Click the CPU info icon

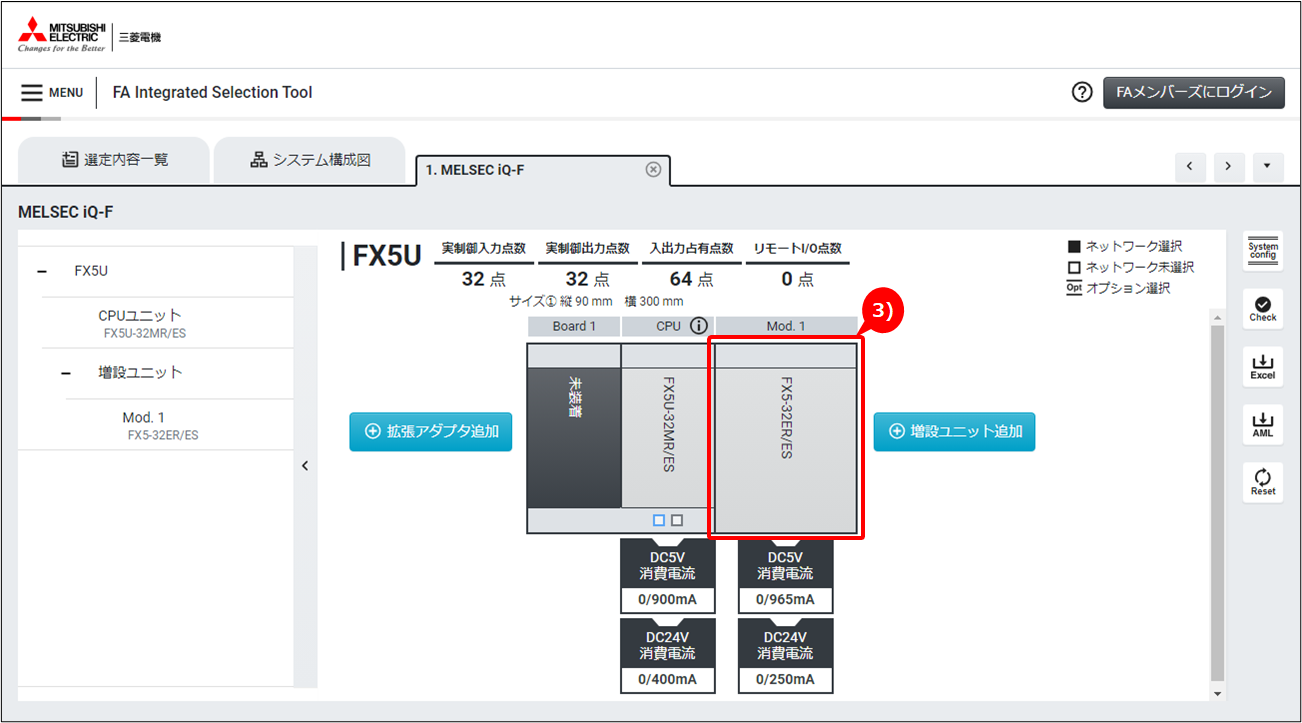(699, 326)
